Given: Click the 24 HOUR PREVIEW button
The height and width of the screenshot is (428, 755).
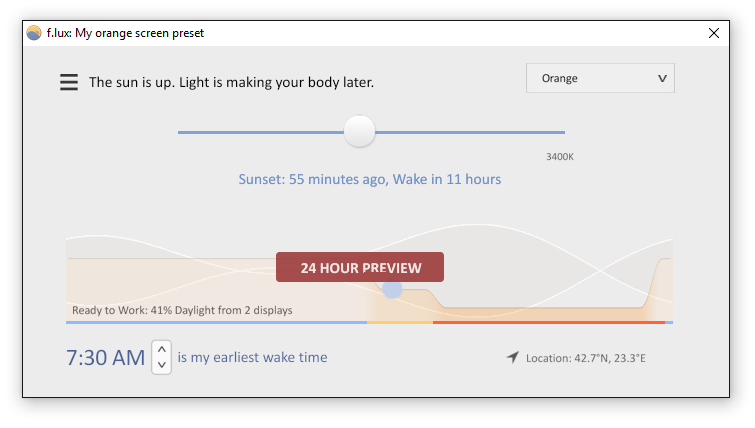Looking at the screenshot, I should pyautogui.click(x=360, y=267).
